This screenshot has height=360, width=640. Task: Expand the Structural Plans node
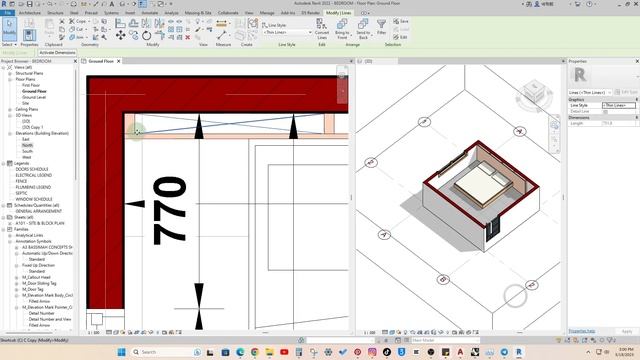pyautogui.click(x=10, y=73)
